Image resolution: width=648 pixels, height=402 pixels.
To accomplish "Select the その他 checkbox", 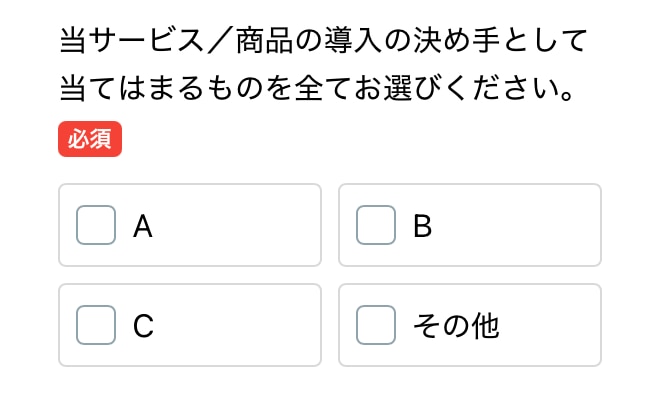I will 376,325.
